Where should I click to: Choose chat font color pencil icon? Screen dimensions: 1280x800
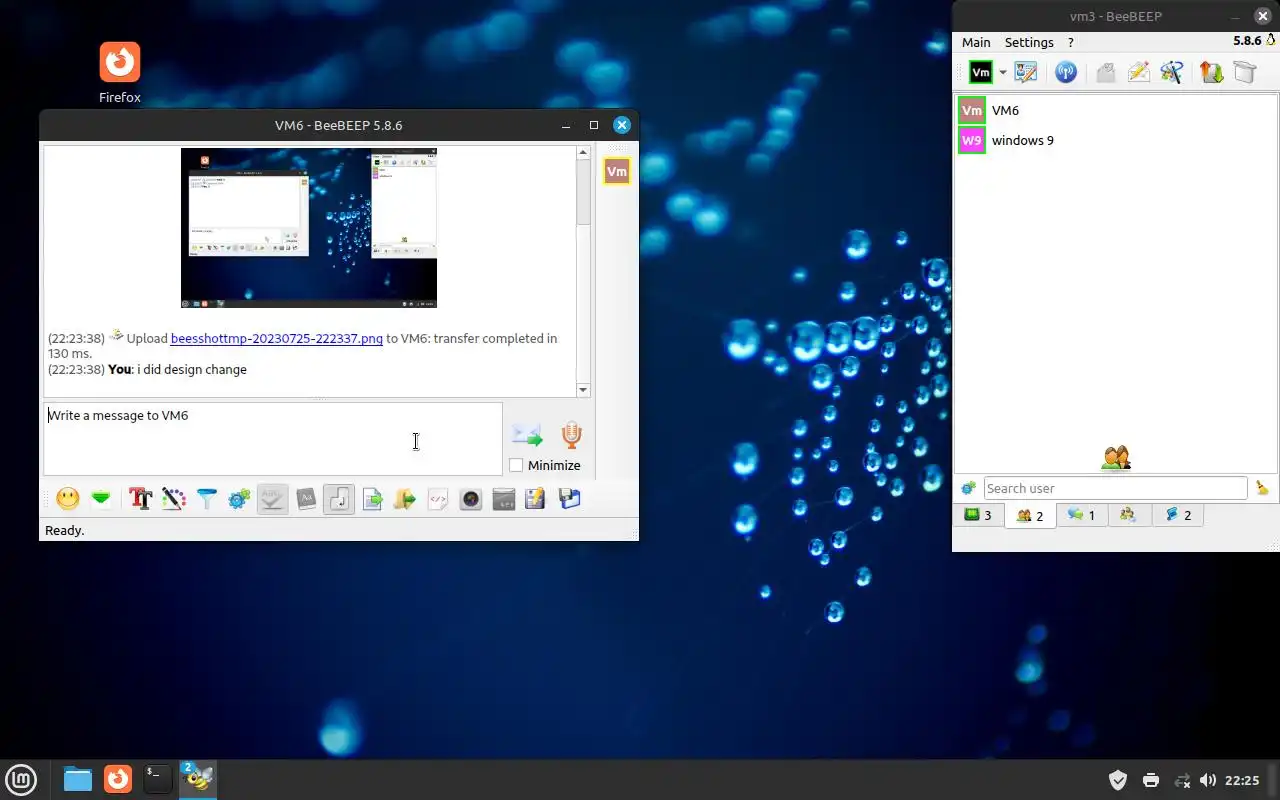click(x=174, y=498)
